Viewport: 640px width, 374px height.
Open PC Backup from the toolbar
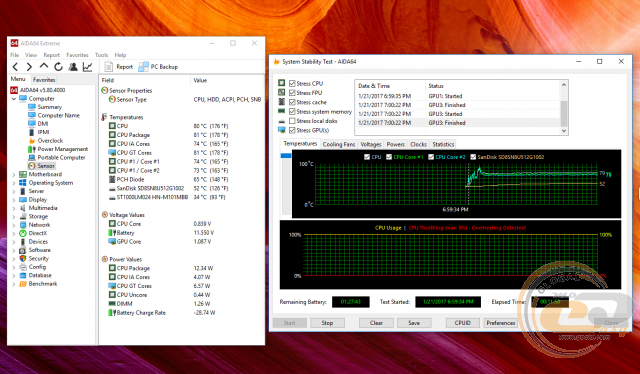(158, 67)
